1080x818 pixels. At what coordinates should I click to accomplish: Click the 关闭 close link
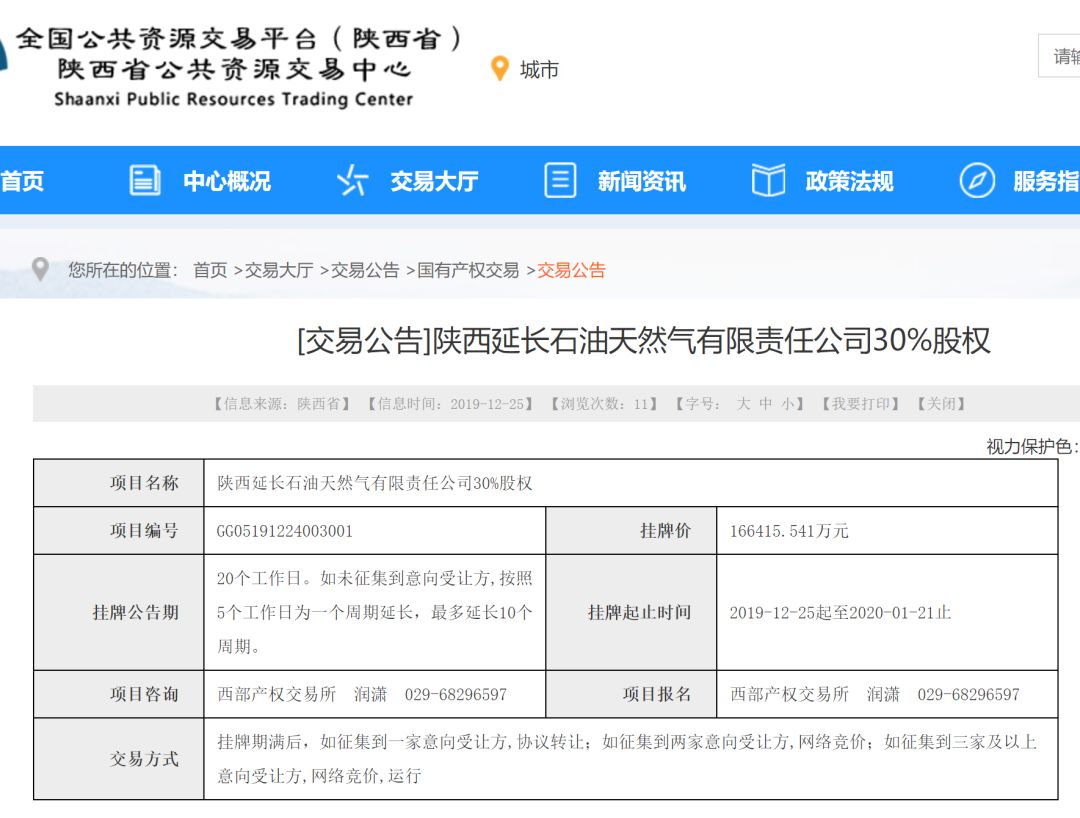941,403
